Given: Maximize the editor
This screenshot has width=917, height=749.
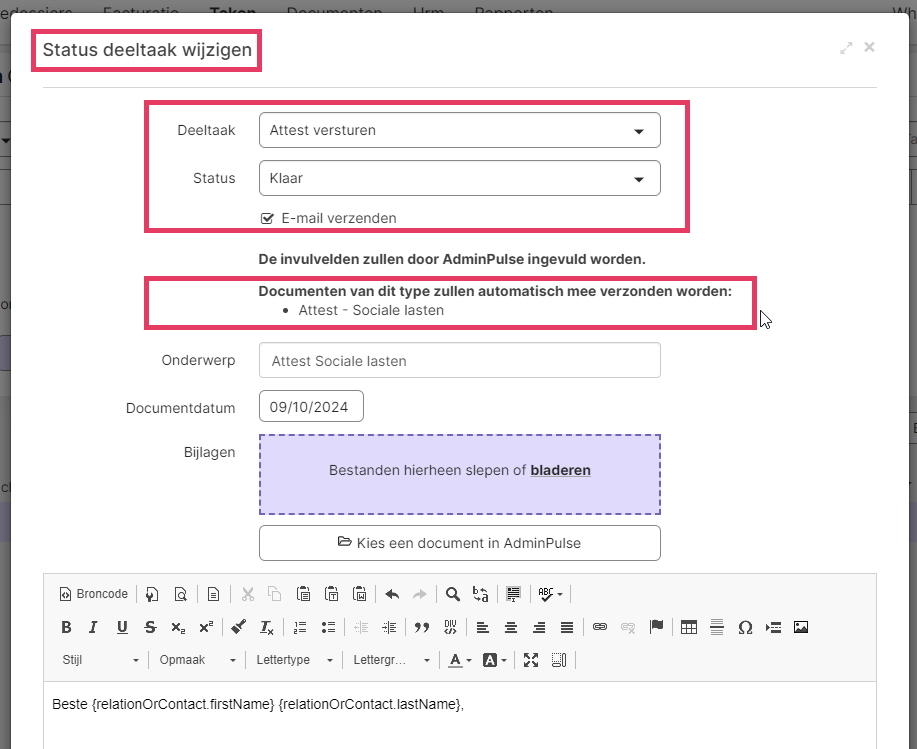Looking at the screenshot, I should [530, 660].
